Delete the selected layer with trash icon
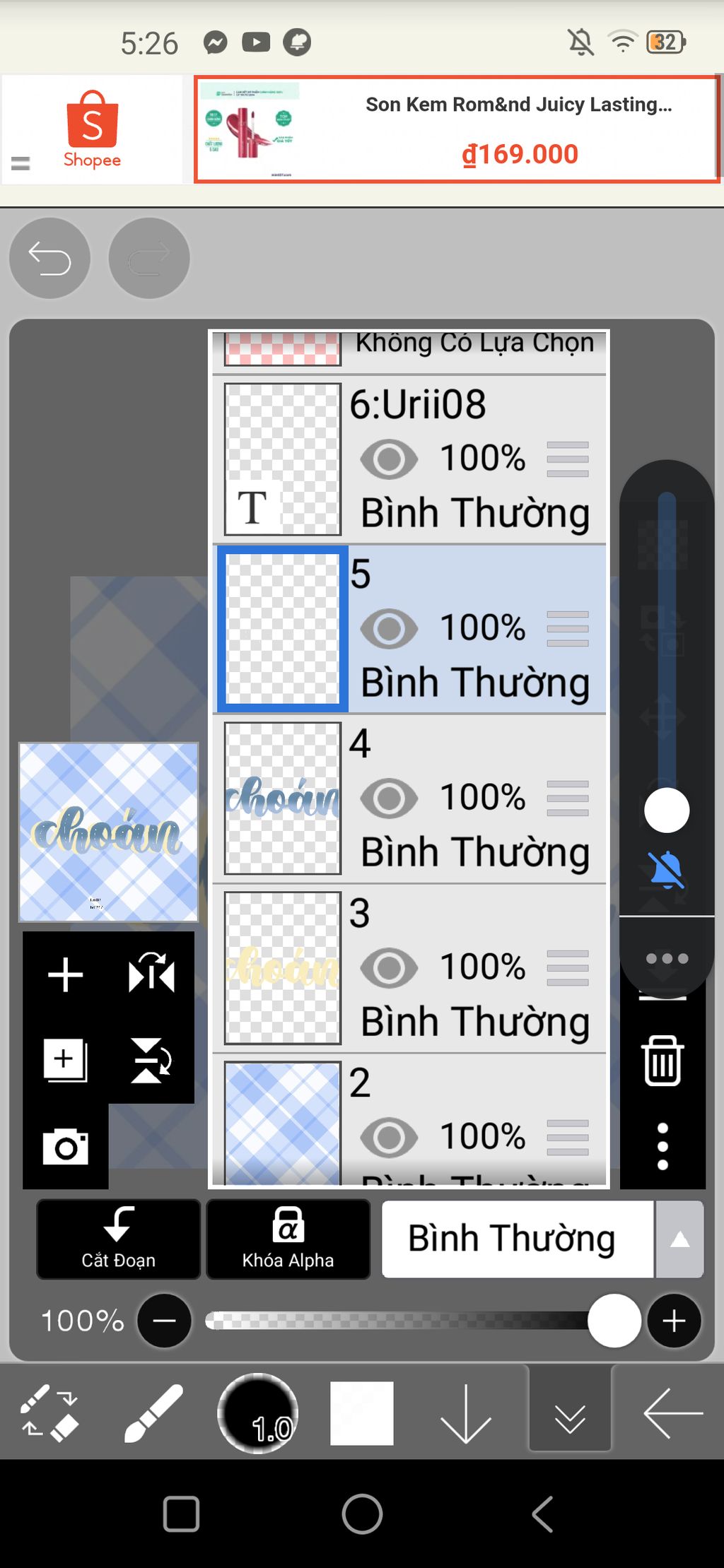Image resolution: width=724 pixels, height=1568 pixels. (662, 1060)
